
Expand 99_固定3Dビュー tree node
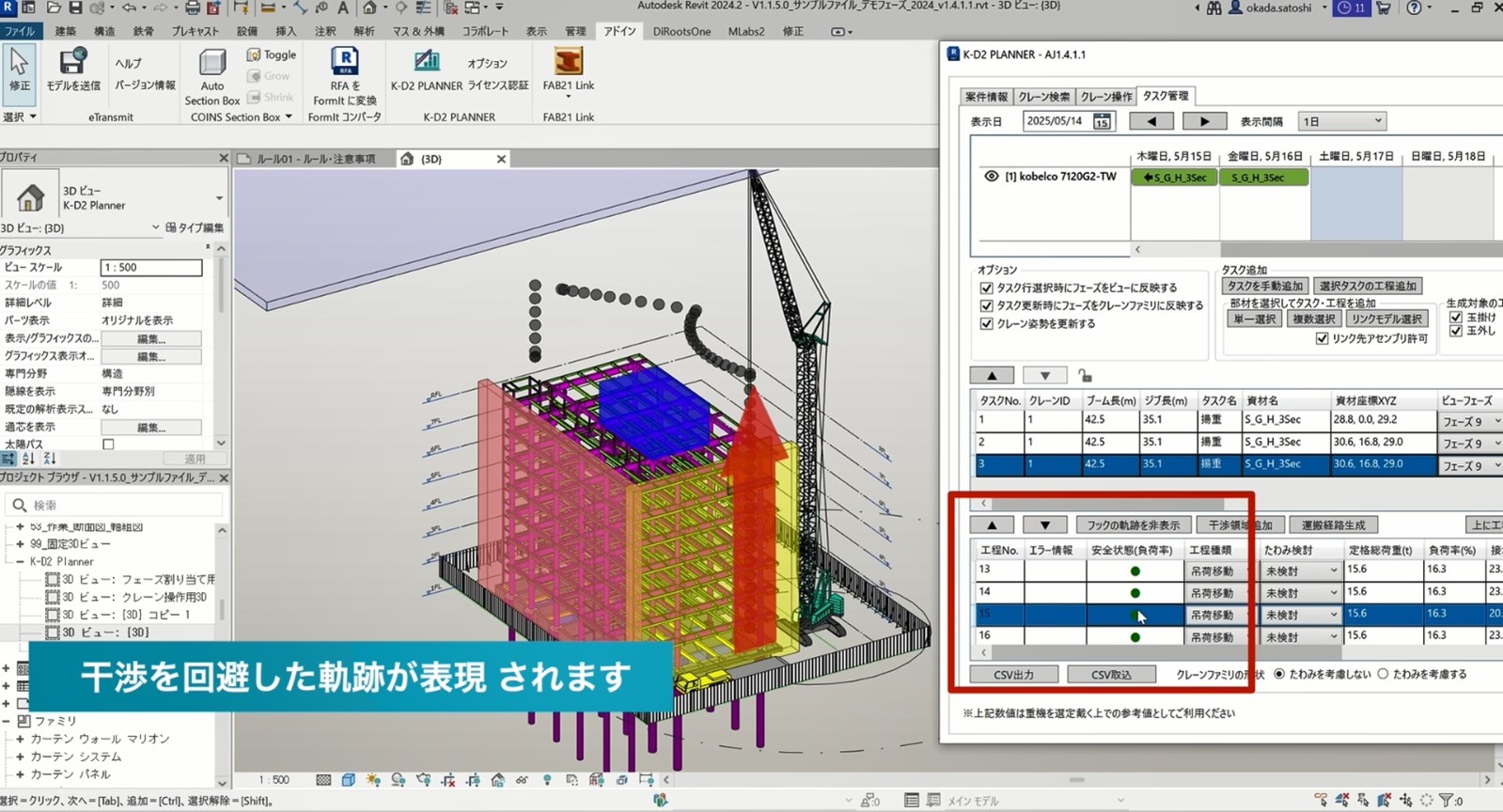coord(20,544)
